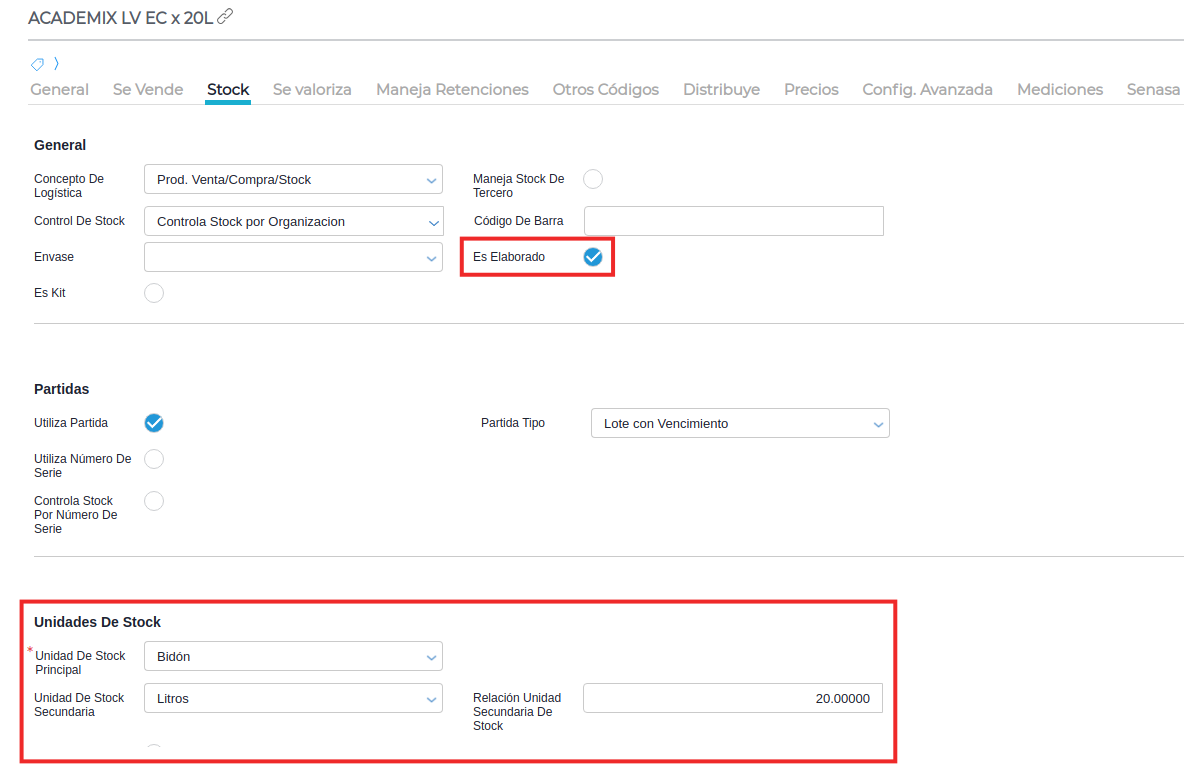
Task: Click the small chevron next to tag icon
Action: pos(56,64)
